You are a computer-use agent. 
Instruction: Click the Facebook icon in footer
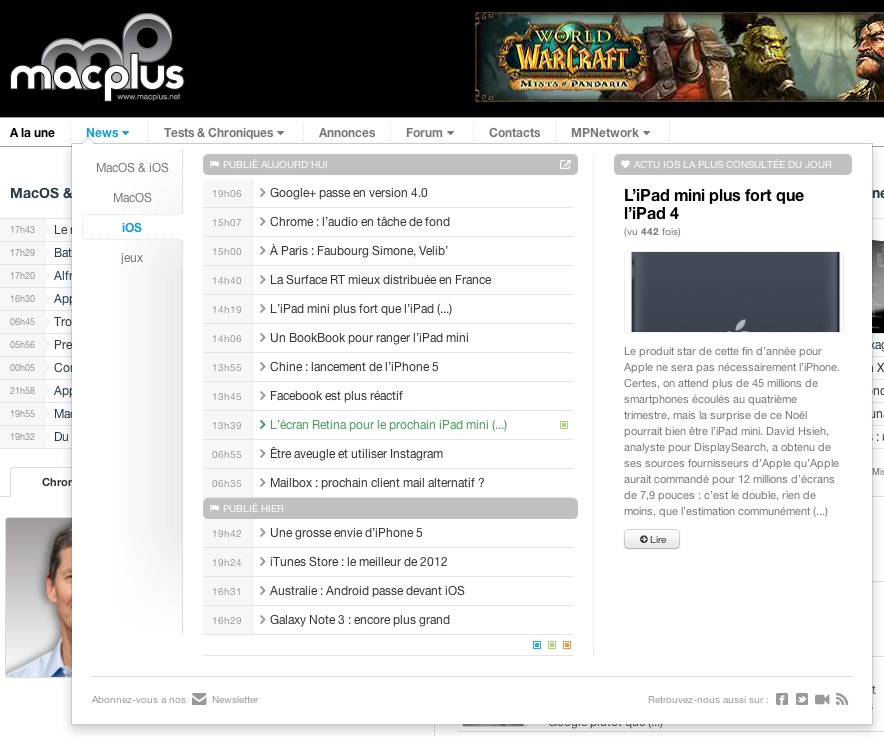782,699
